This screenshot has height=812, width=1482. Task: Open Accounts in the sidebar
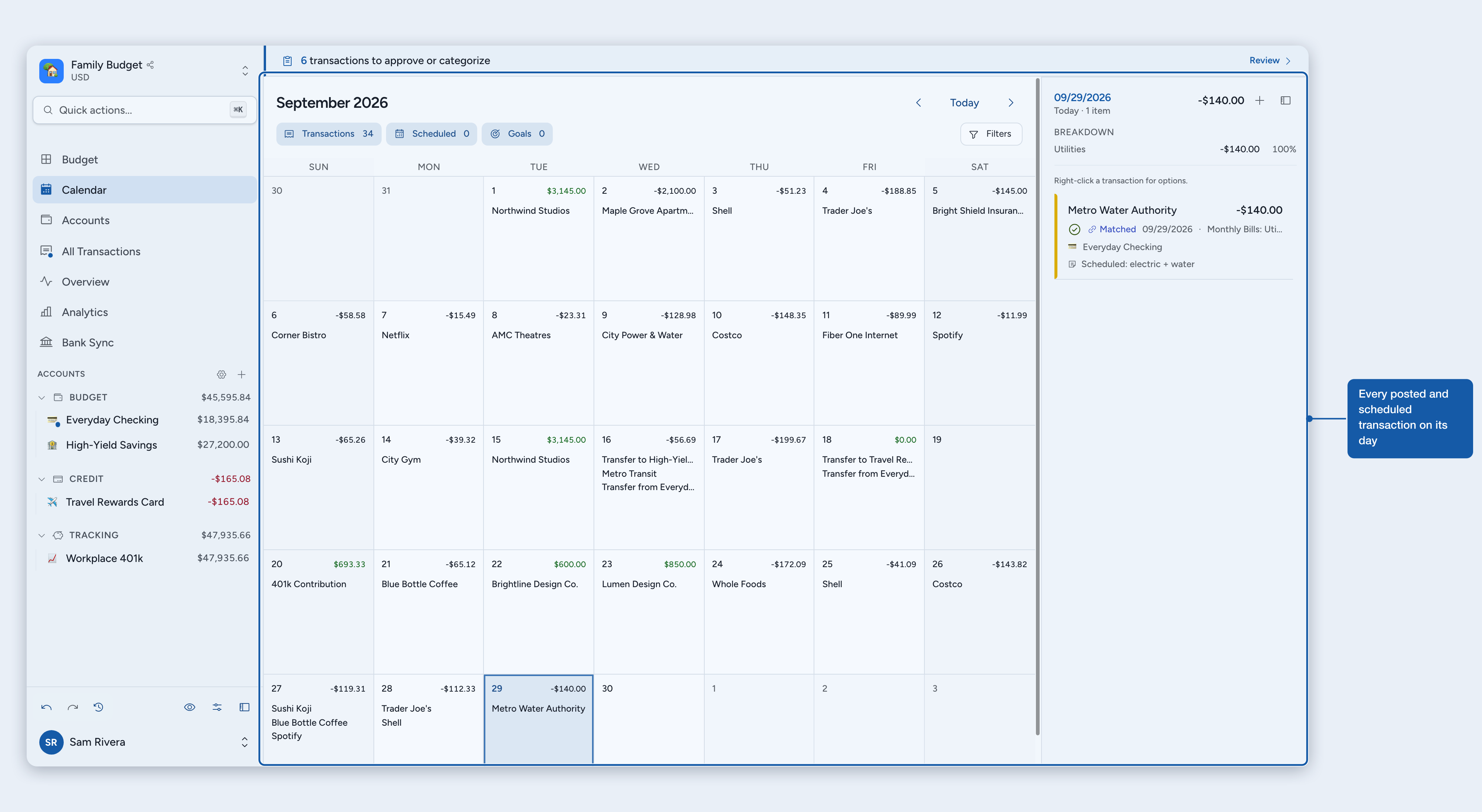click(x=145, y=220)
